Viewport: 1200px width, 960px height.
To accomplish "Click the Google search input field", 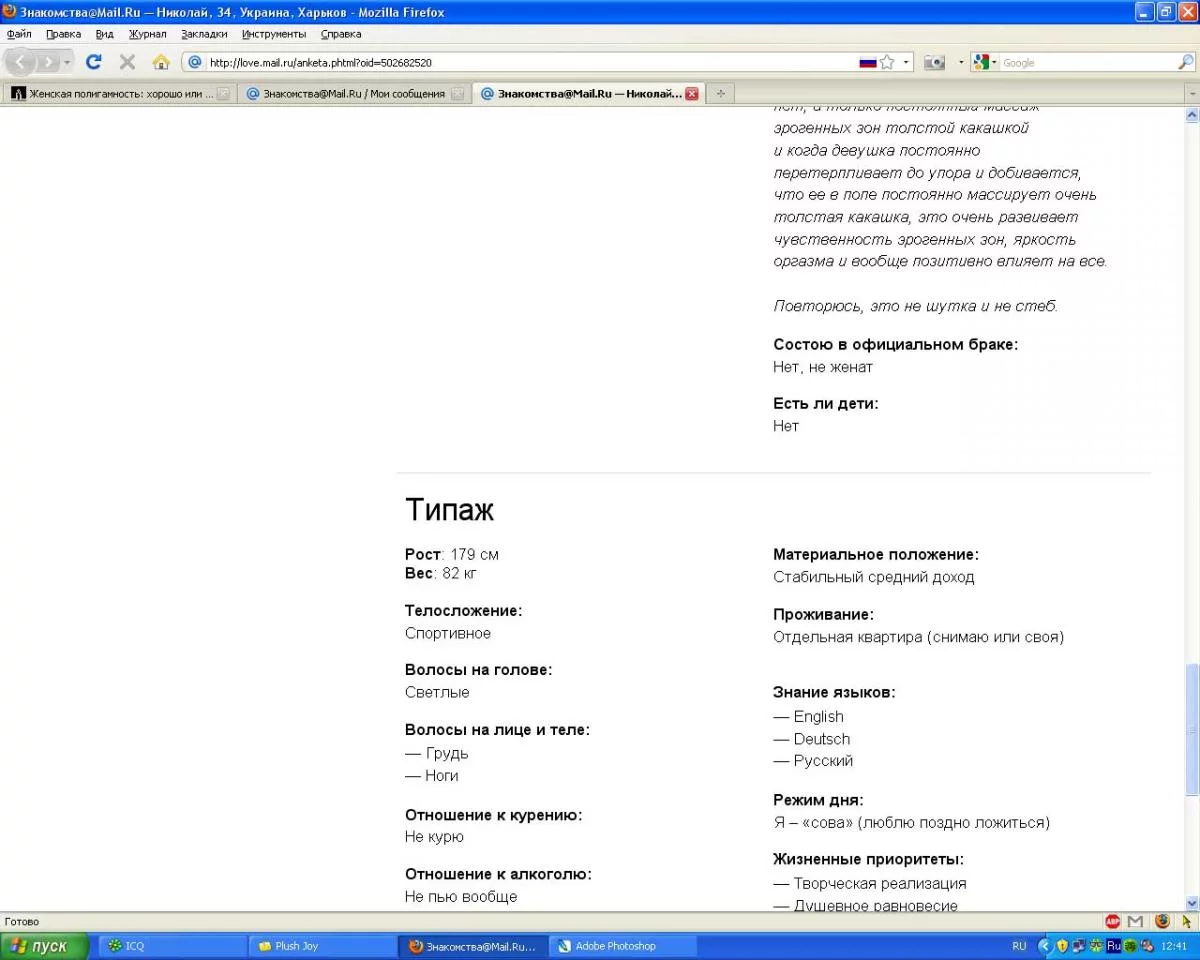I will tap(1087, 62).
